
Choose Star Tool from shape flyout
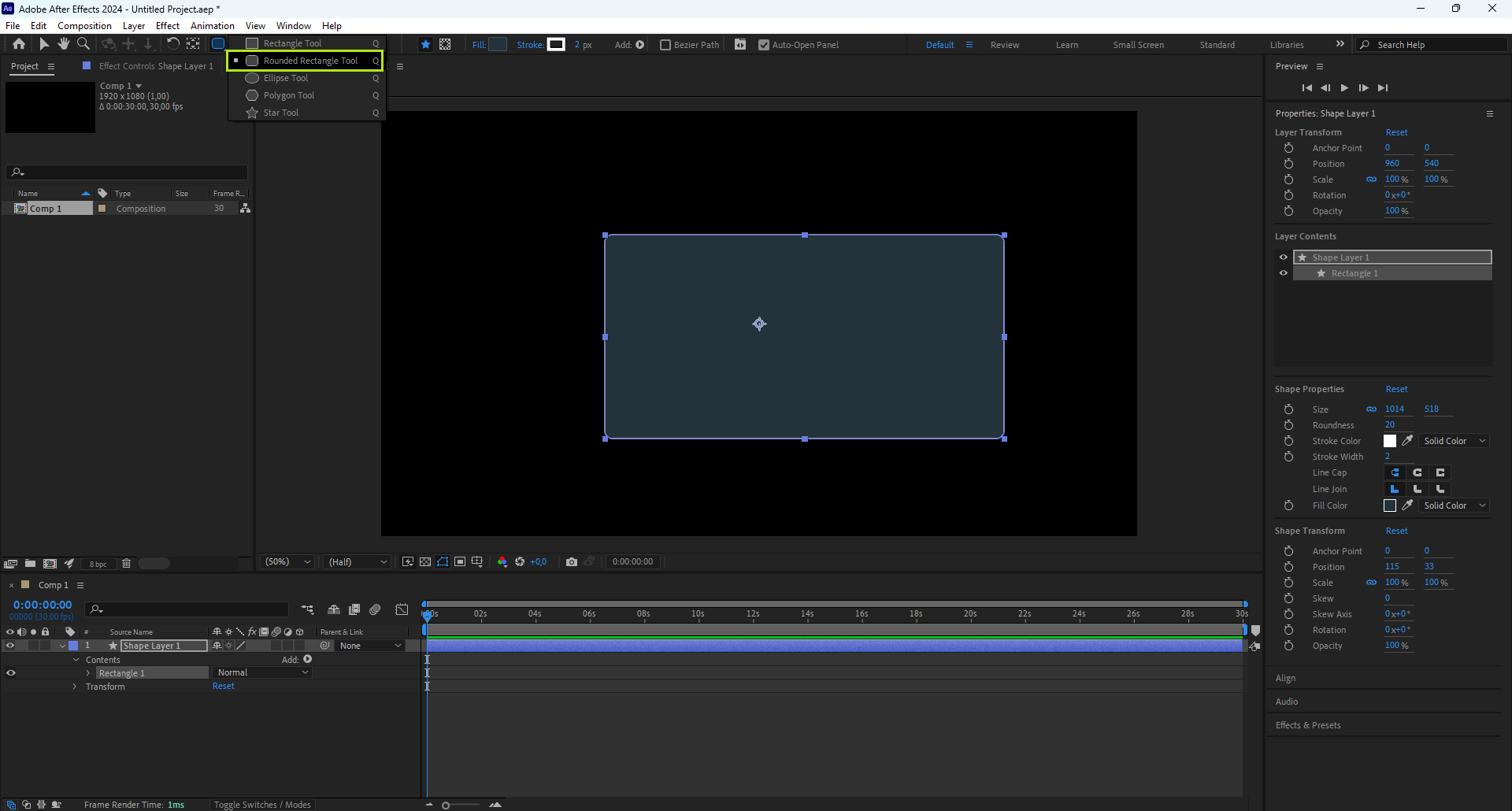tap(281, 113)
